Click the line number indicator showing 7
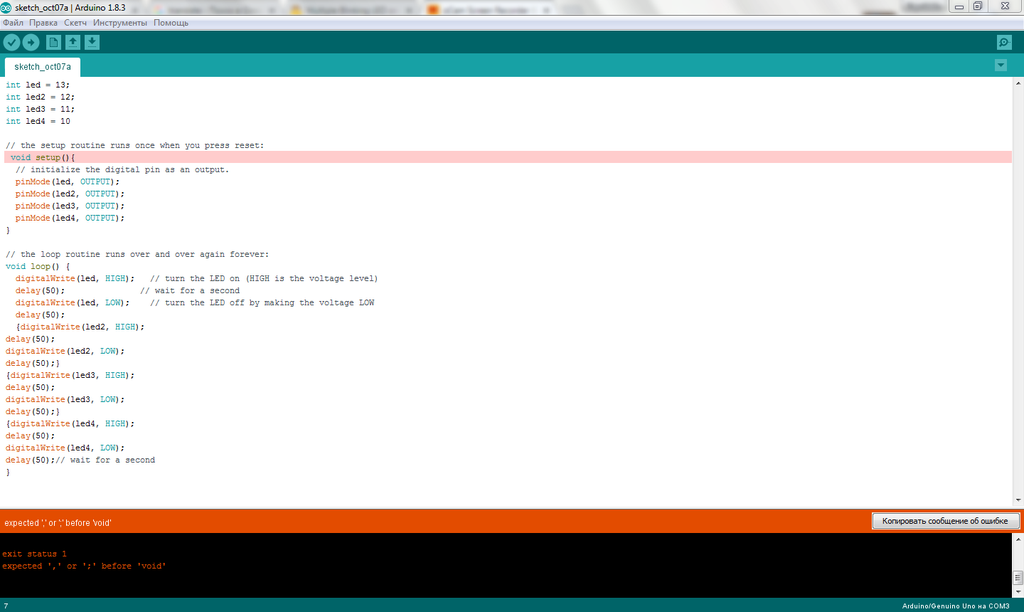This screenshot has width=1024, height=612. (x=8, y=605)
